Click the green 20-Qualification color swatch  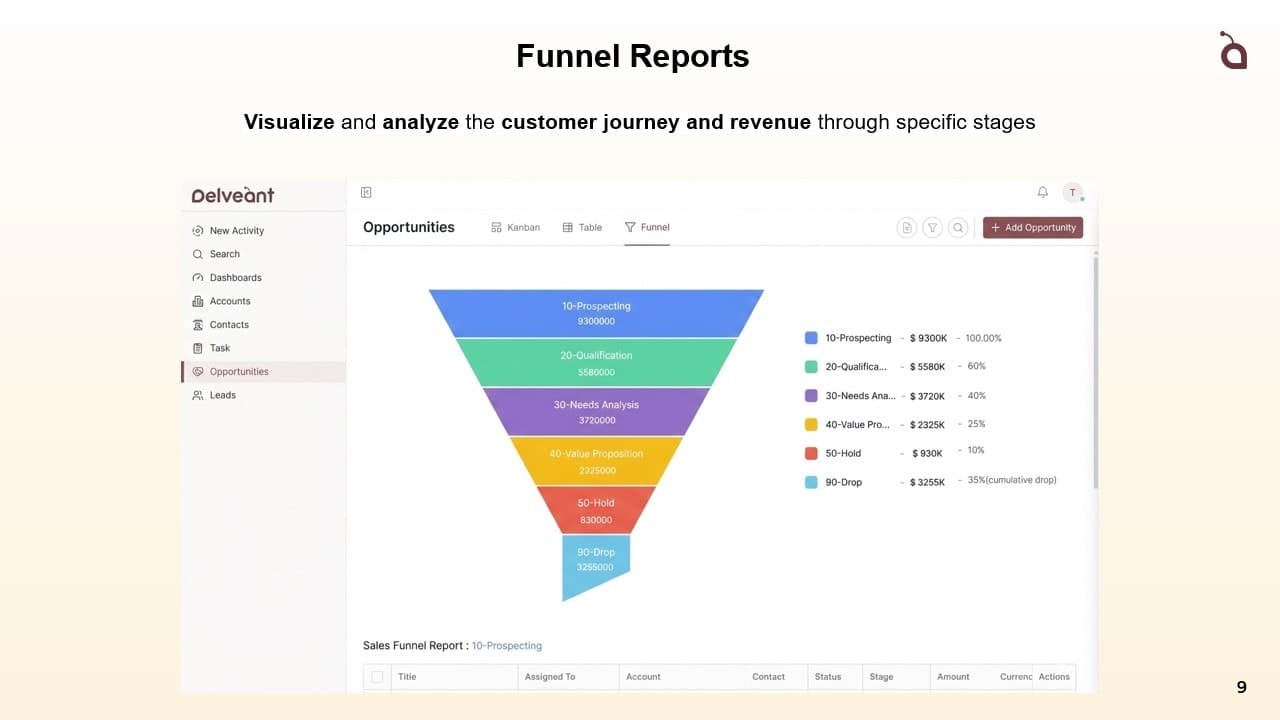(810, 366)
